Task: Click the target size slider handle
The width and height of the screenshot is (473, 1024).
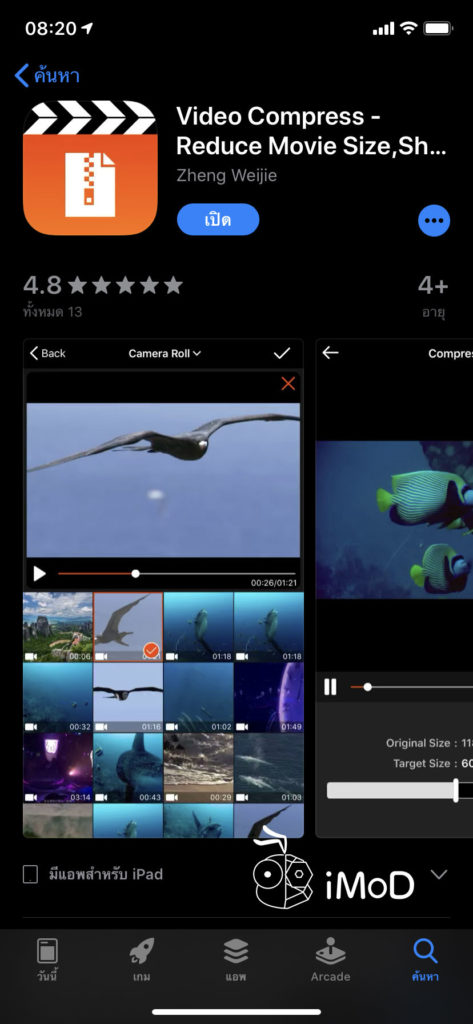Action: [455, 790]
